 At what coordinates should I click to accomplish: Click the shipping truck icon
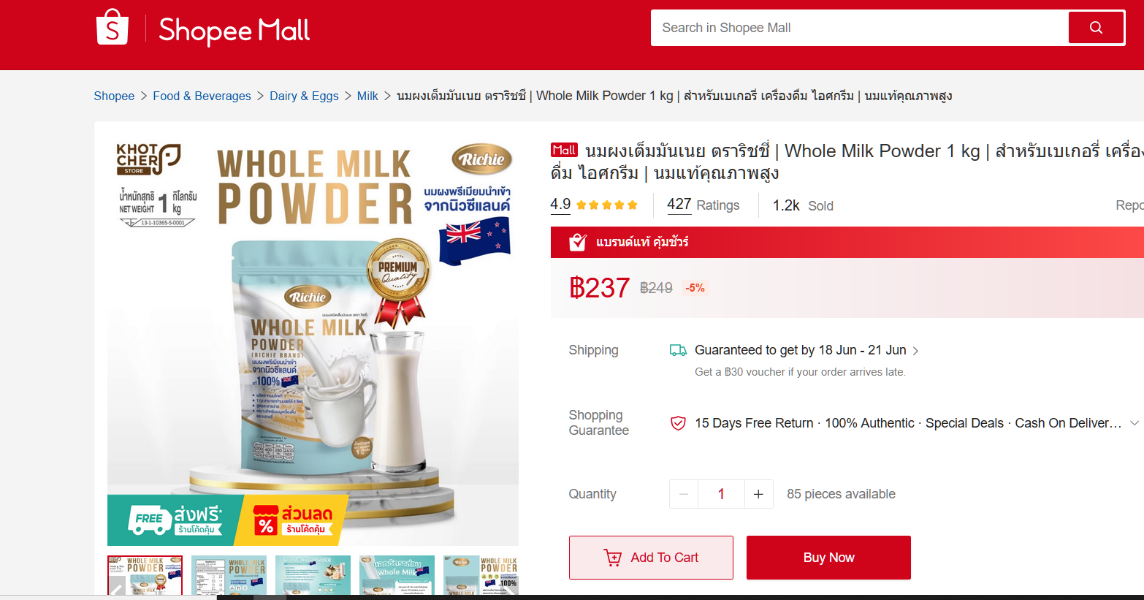pyautogui.click(x=678, y=350)
